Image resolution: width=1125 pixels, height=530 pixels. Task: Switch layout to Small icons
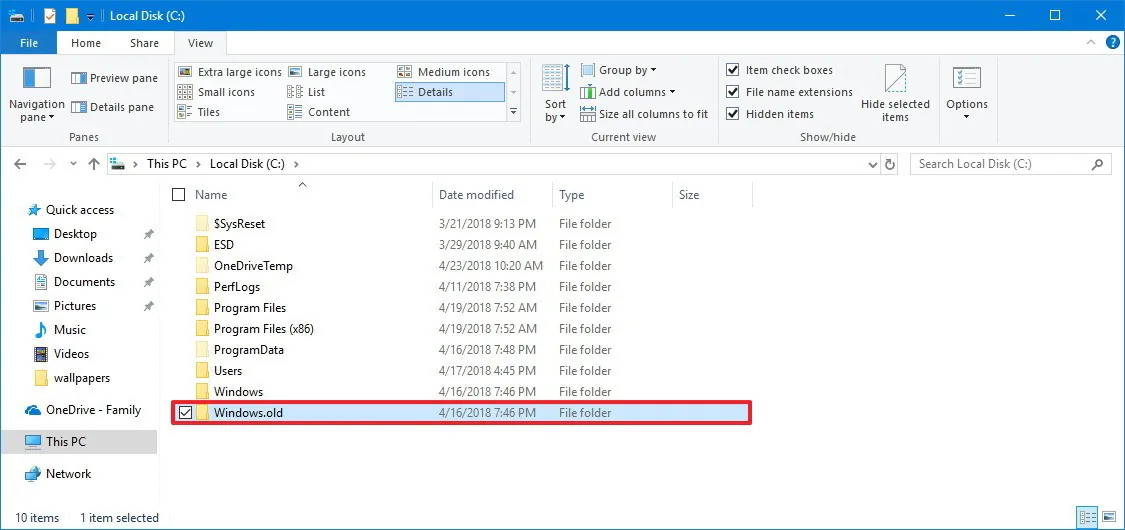coord(217,92)
